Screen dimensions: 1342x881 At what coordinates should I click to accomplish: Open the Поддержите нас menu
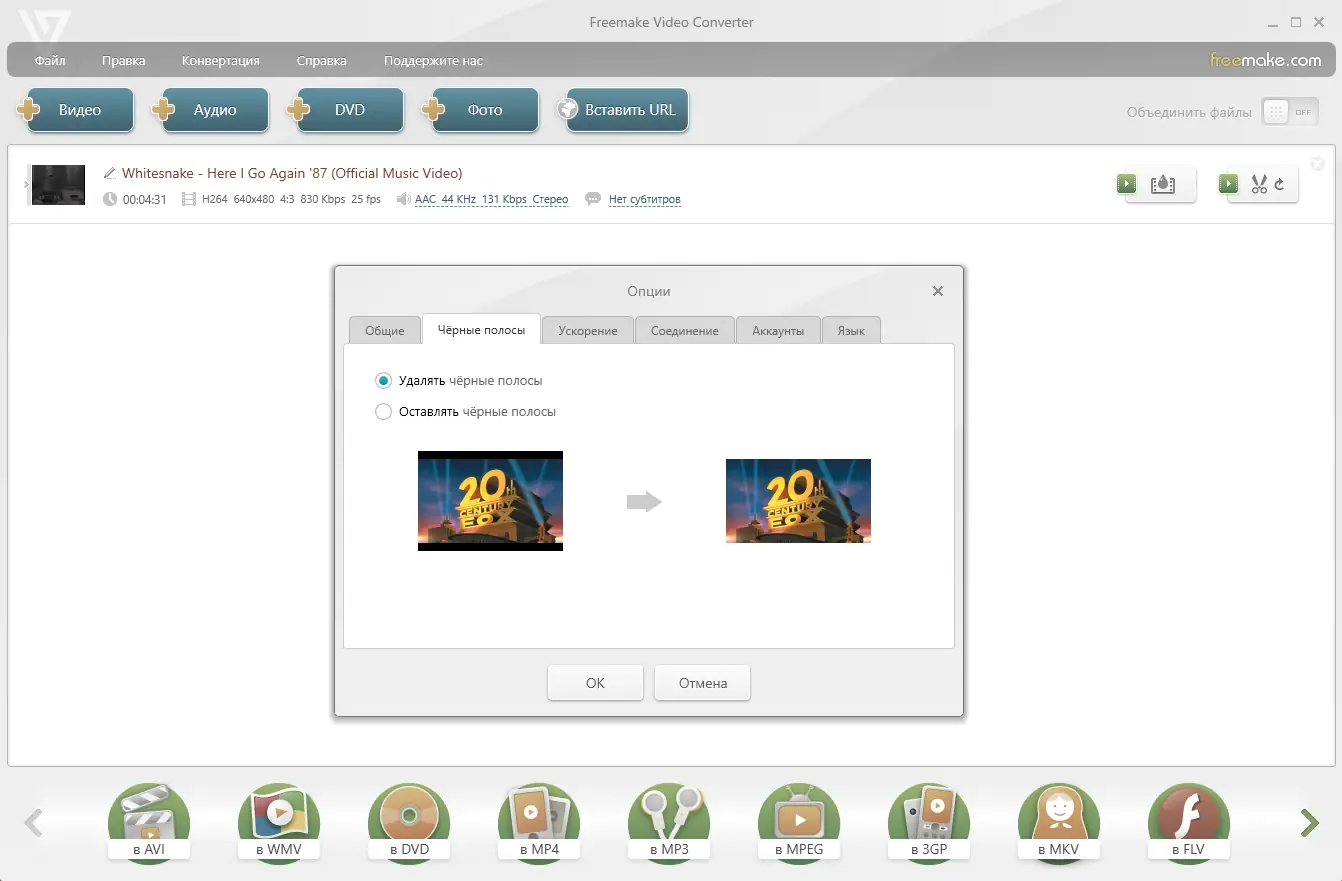pyautogui.click(x=433, y=61)
